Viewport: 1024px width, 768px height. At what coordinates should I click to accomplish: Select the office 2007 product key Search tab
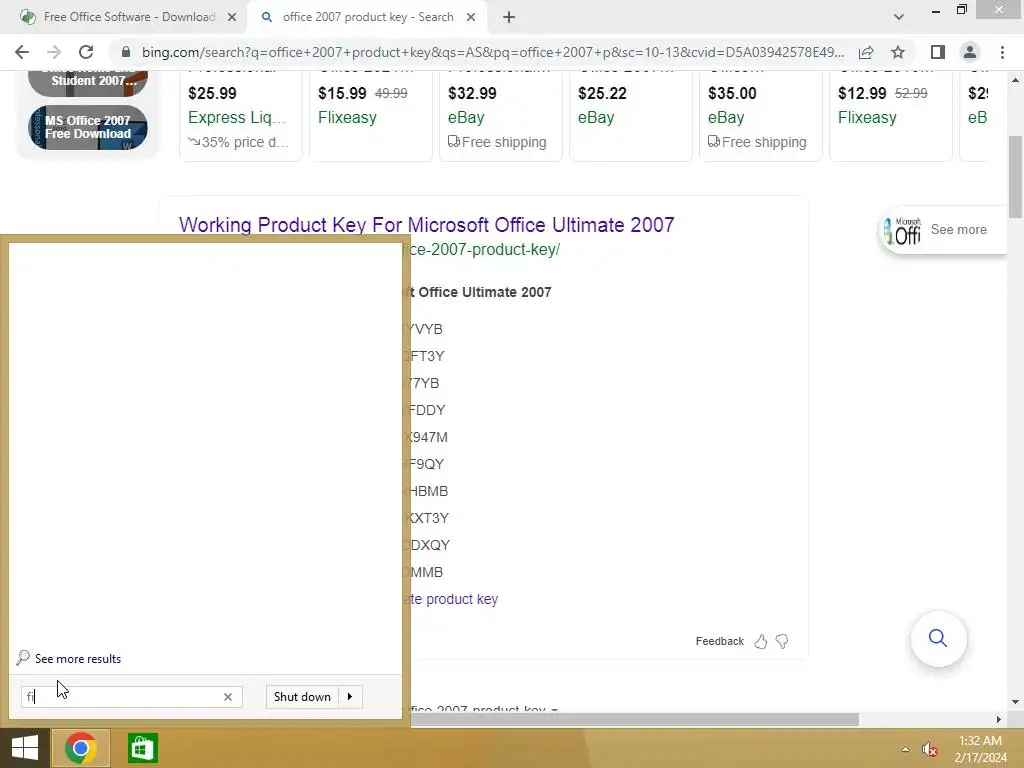[367, 18]
